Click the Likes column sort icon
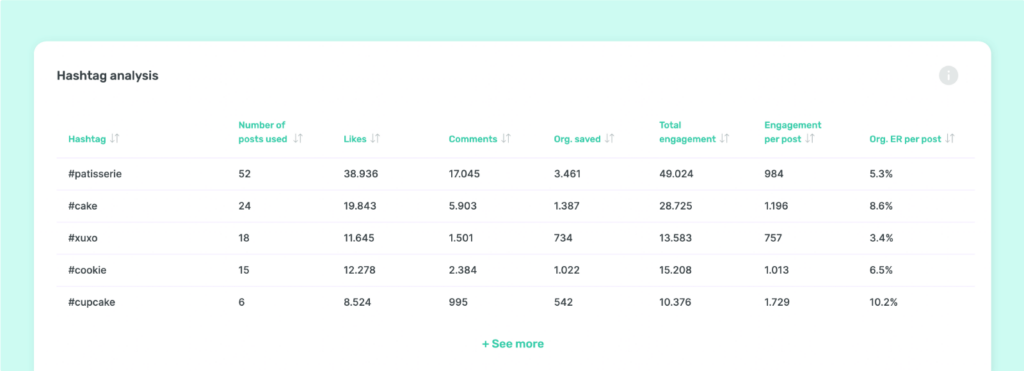Image resolution: width=1024 pixels, height=371 pixels. click(x=375, y=138)
